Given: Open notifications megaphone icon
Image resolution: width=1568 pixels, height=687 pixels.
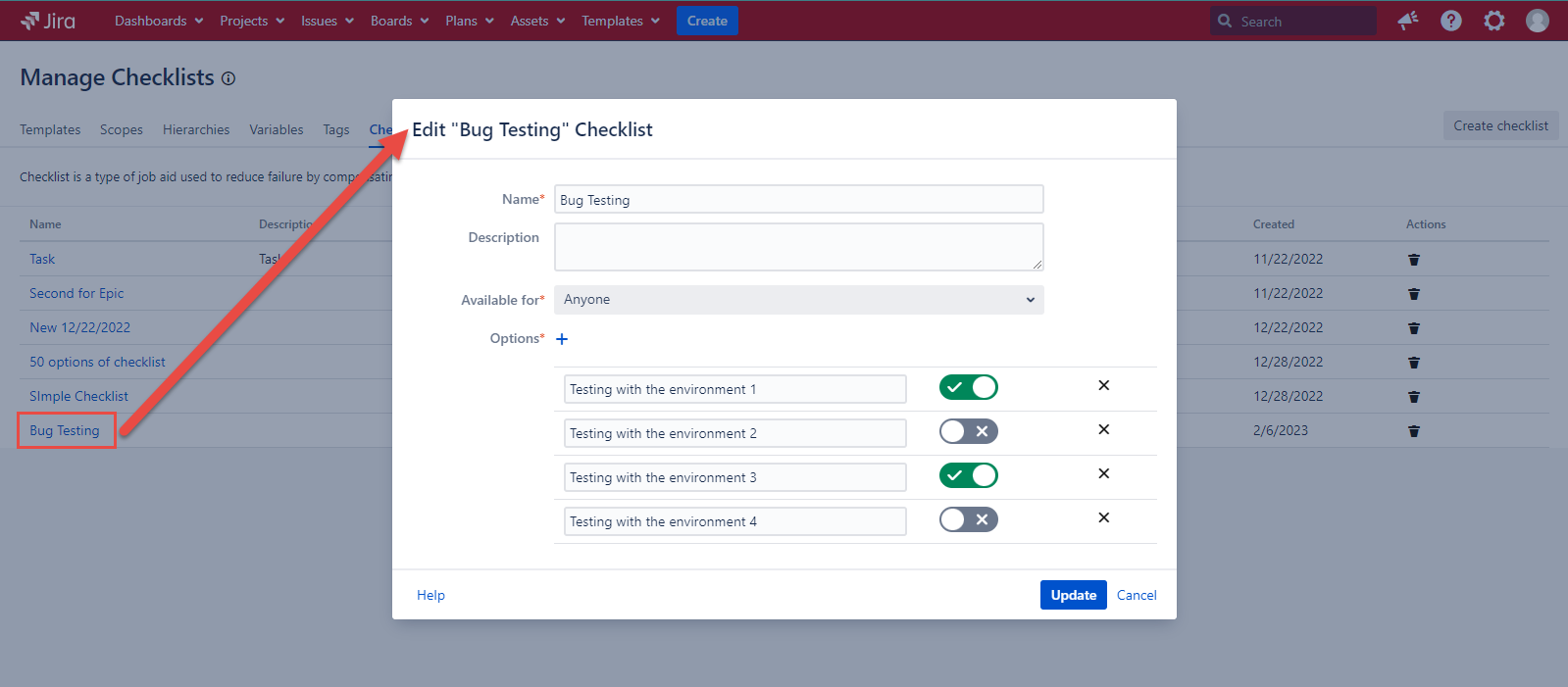Looking at the screenshot, I should point(1408,21).
